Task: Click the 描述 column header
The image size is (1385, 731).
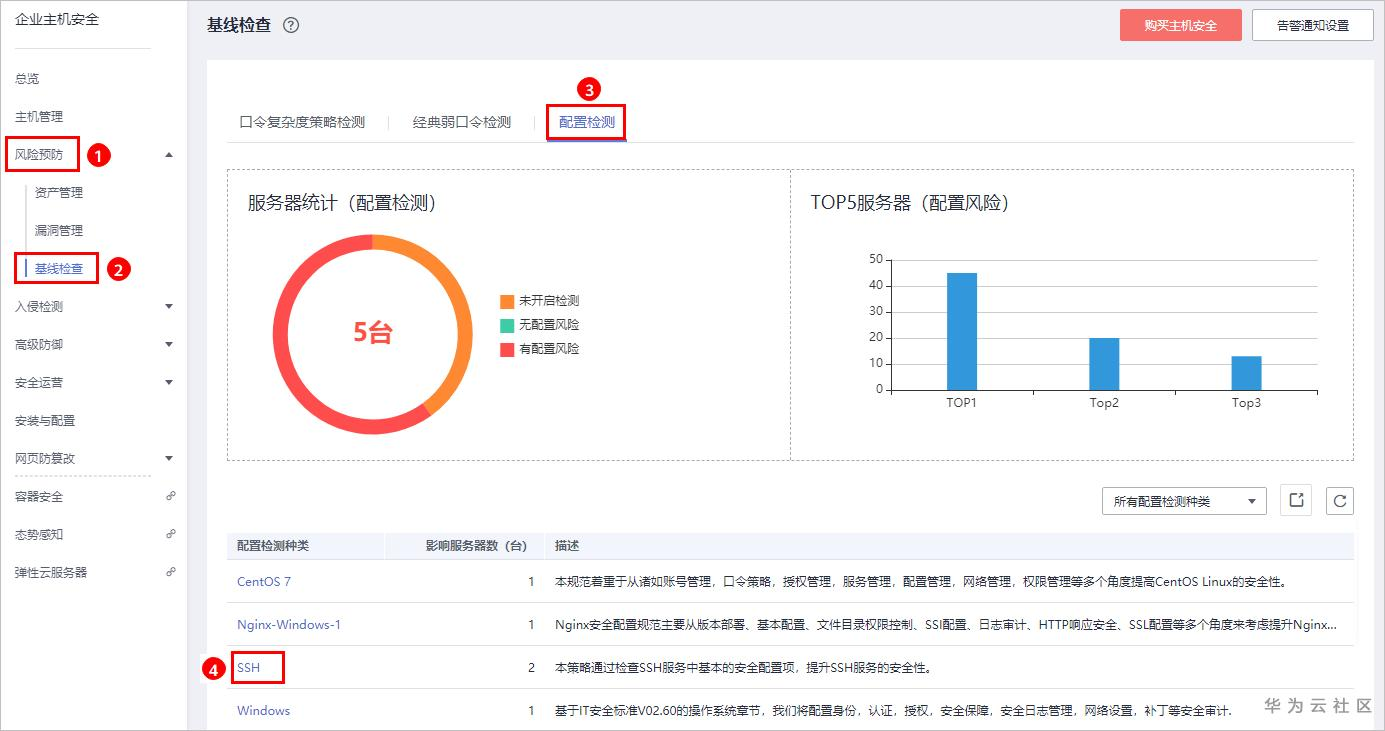Action: [x=567, y=546]
